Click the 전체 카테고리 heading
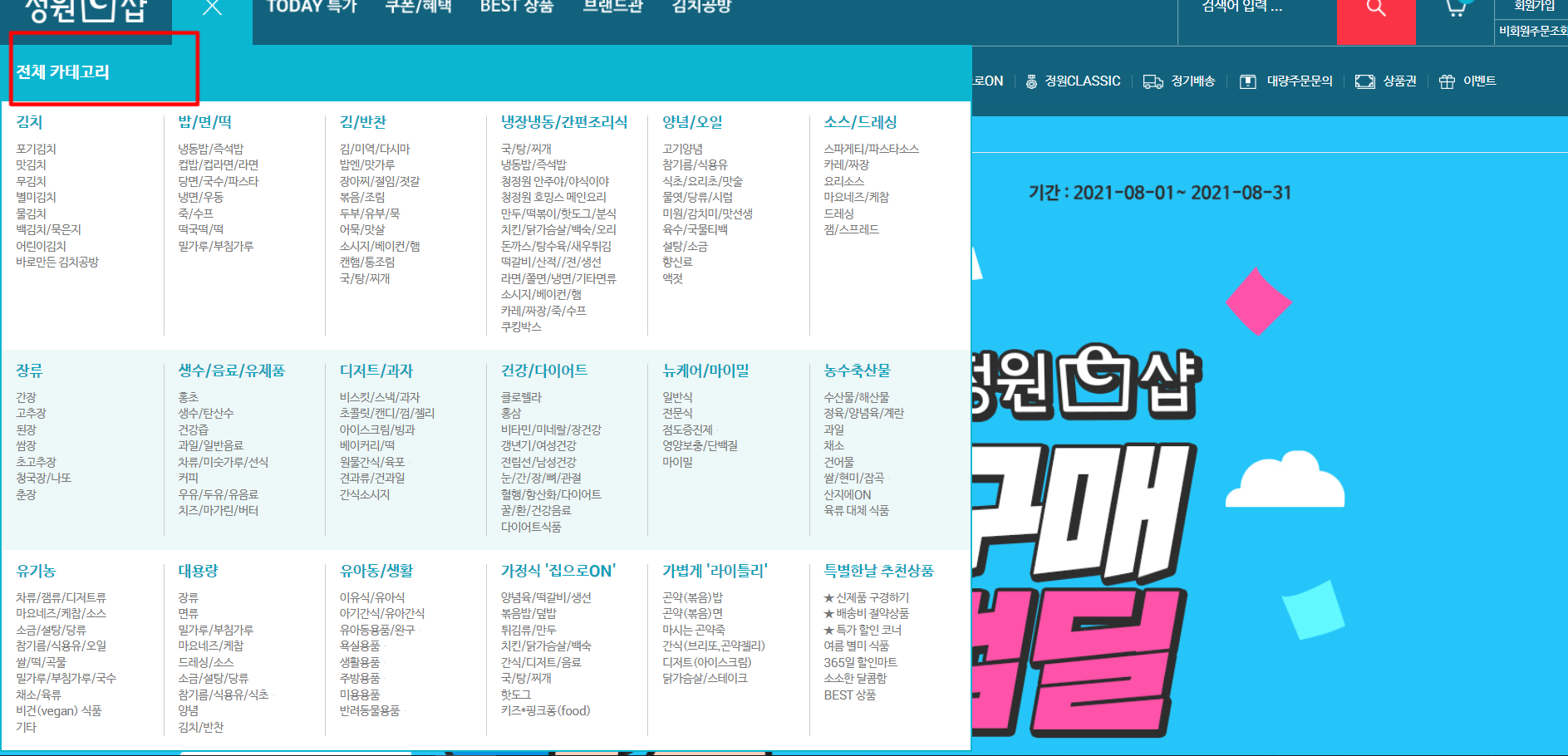Viewport: 1568px width, 756px height. 63,72
